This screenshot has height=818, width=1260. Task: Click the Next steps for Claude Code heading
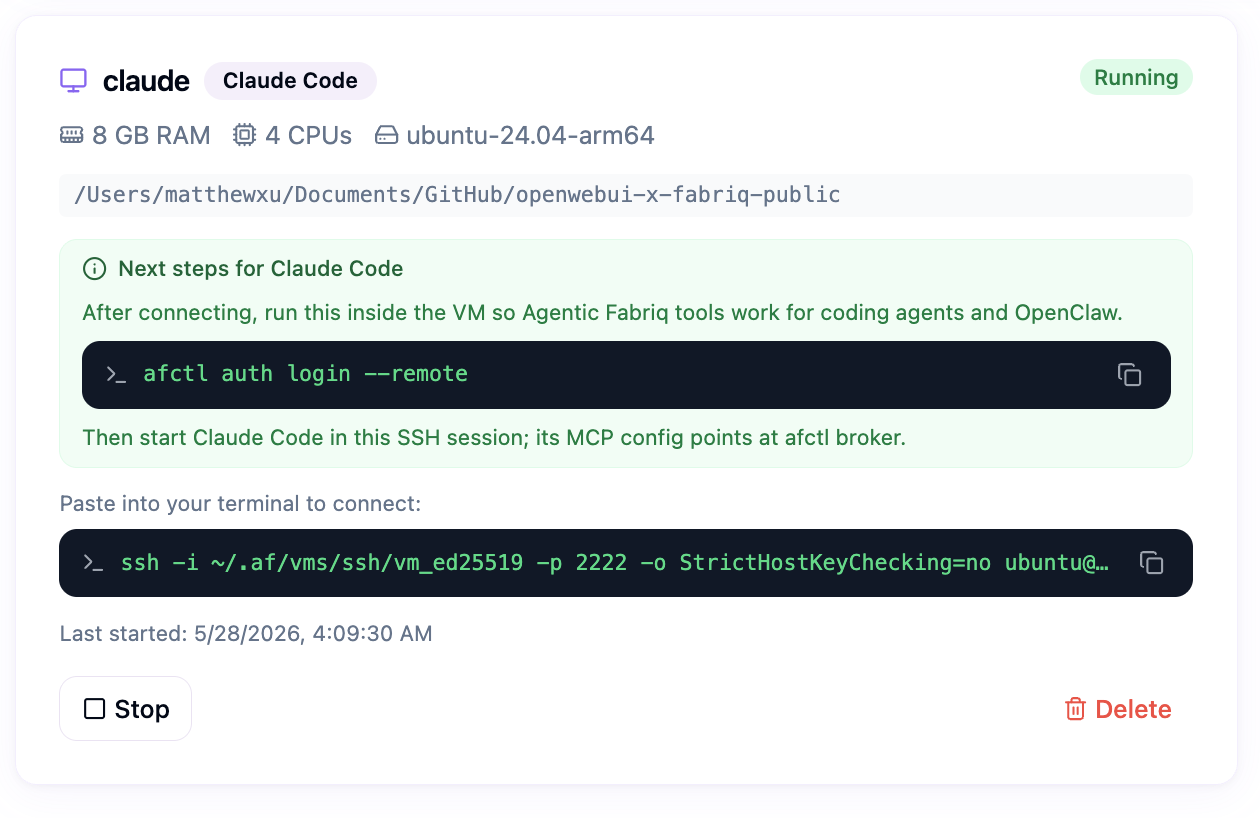pyautogui.click(x=261, y=269)
